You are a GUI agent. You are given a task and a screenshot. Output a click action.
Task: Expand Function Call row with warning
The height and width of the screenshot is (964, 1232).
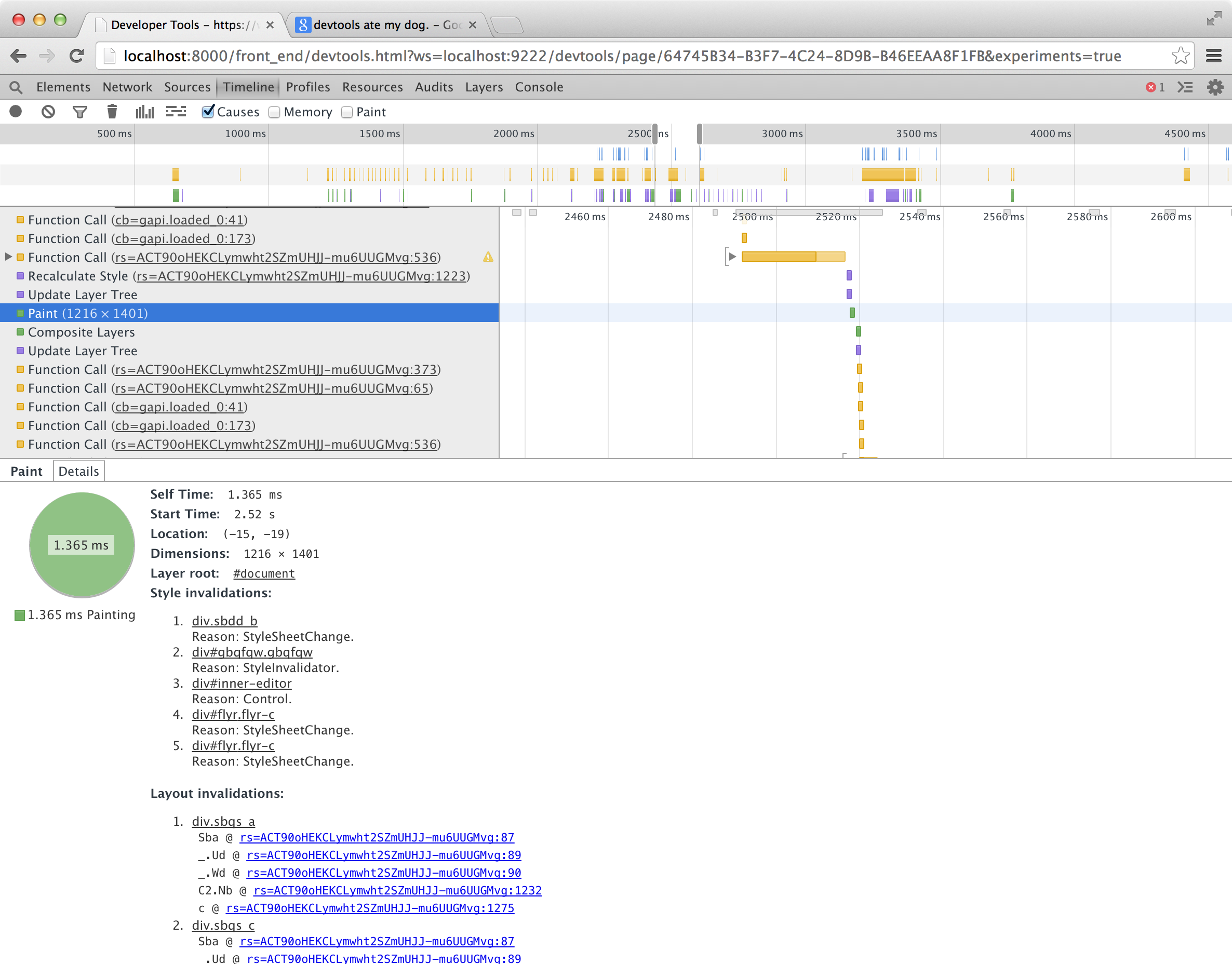click(x=8, y=257)
